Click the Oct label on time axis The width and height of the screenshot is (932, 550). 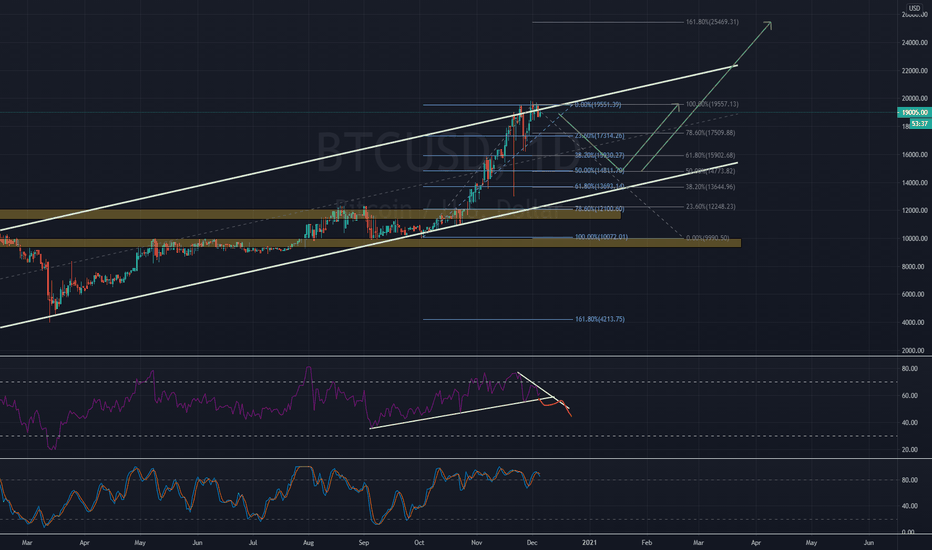click(x=419, y=542)
